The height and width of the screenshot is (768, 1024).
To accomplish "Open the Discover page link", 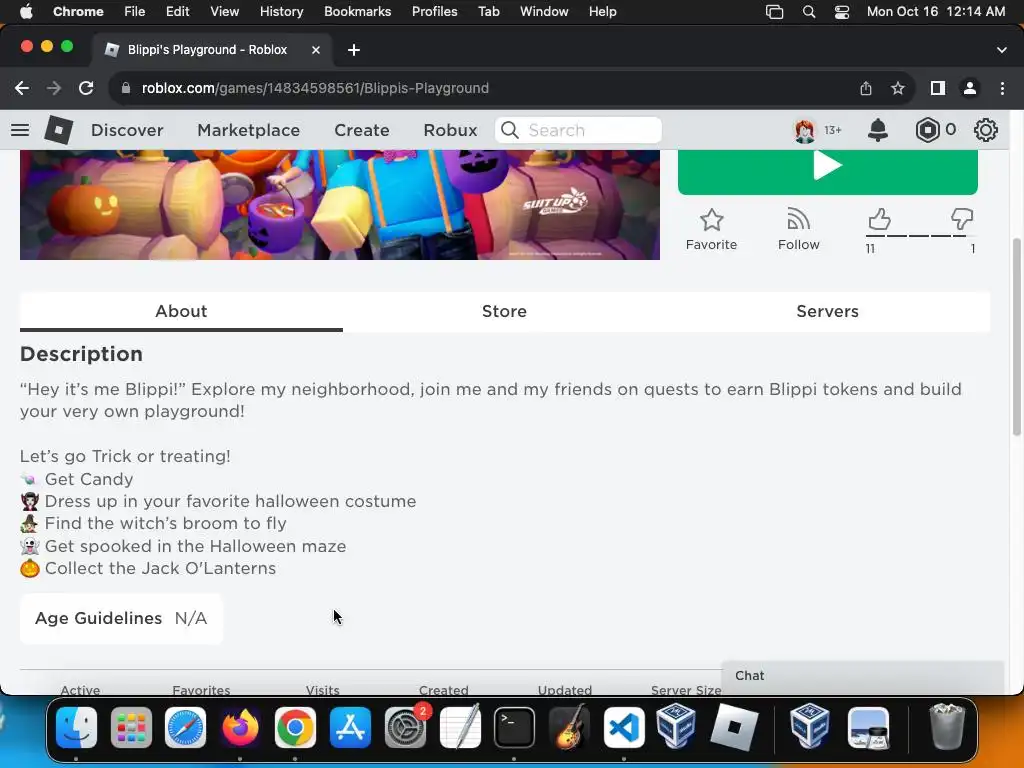I will pyautogui.click(x=127, y=130).
